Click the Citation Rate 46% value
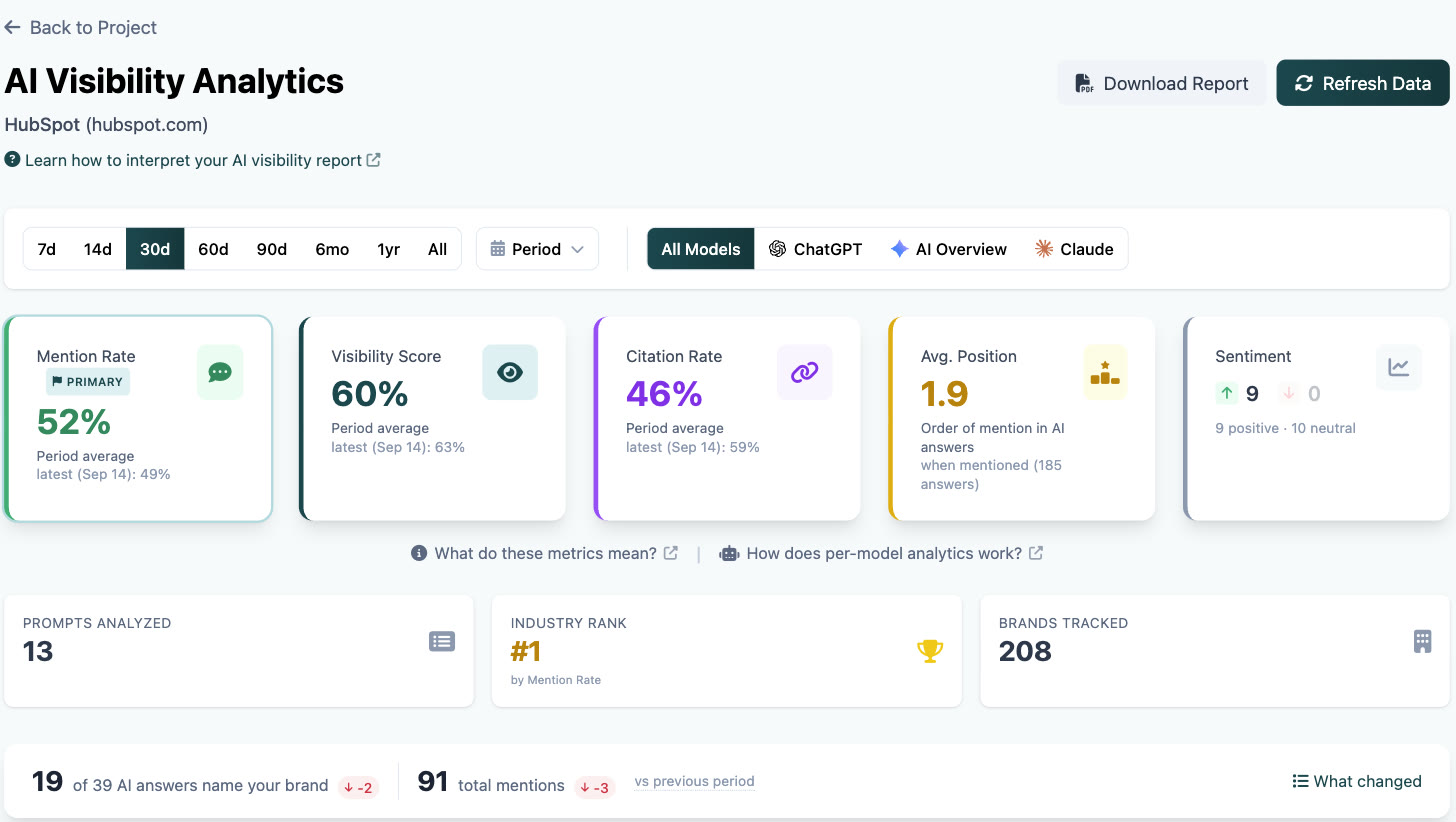 click(664, 394)
